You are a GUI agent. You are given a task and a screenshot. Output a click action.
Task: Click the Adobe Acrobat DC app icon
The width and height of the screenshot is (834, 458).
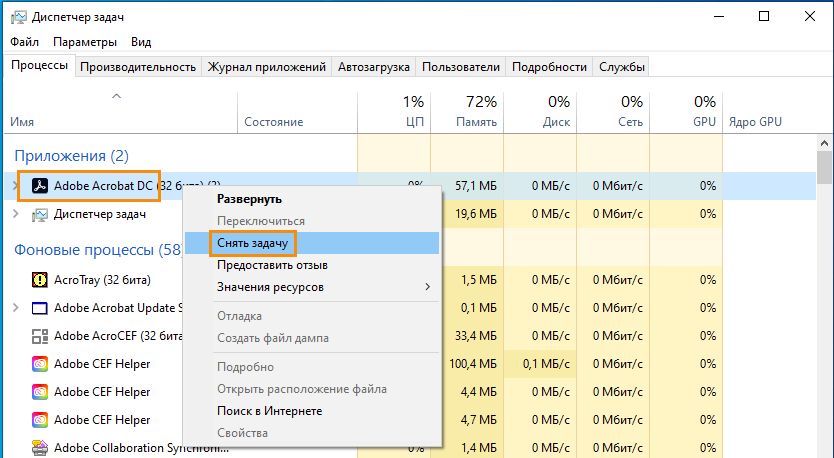pyautogui.click(x=40, y=186)
